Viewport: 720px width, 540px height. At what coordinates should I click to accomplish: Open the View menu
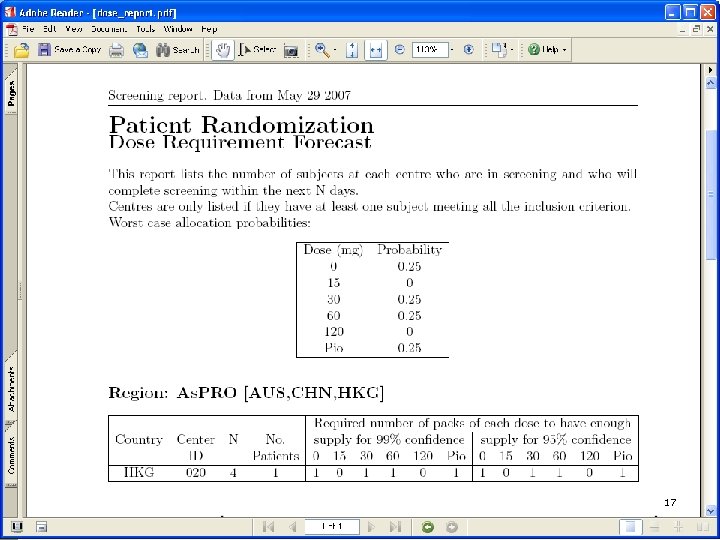(x=73, y=29)
